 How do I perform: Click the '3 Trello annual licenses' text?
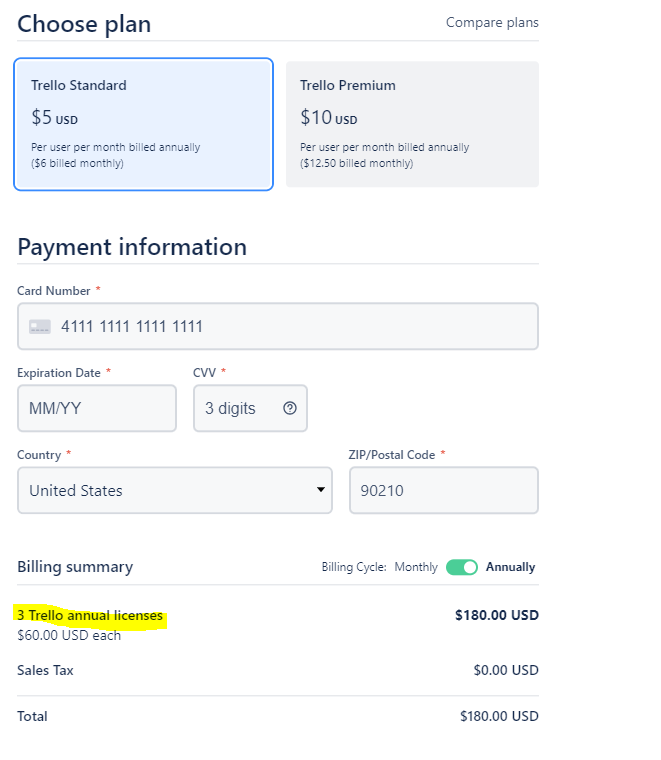coord(90,615)
